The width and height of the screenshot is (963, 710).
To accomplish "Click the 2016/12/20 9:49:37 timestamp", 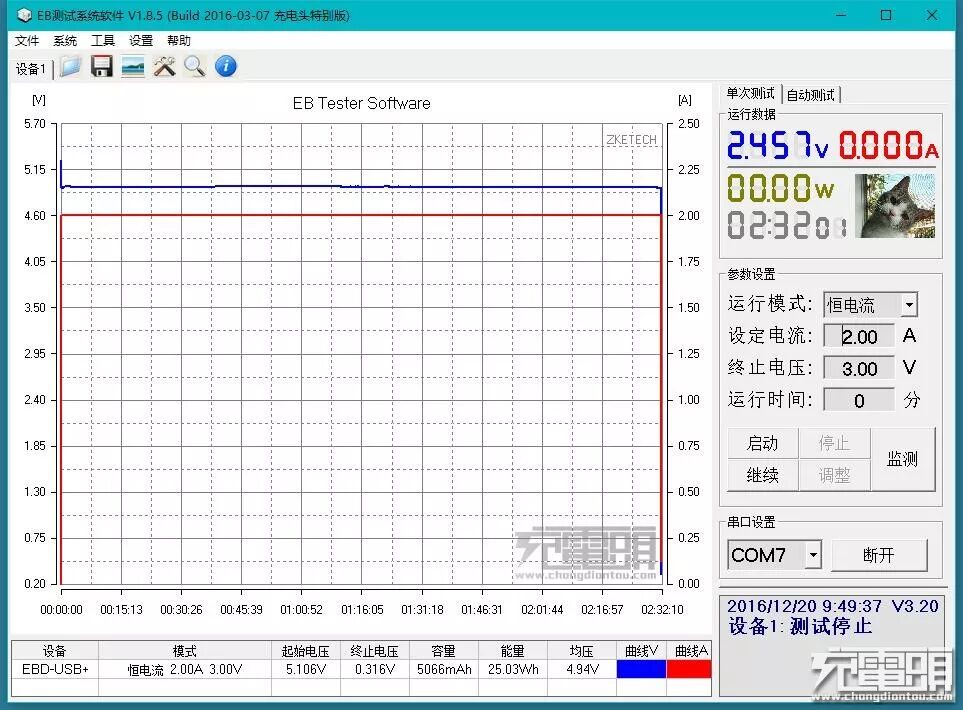I will [805, 606].
